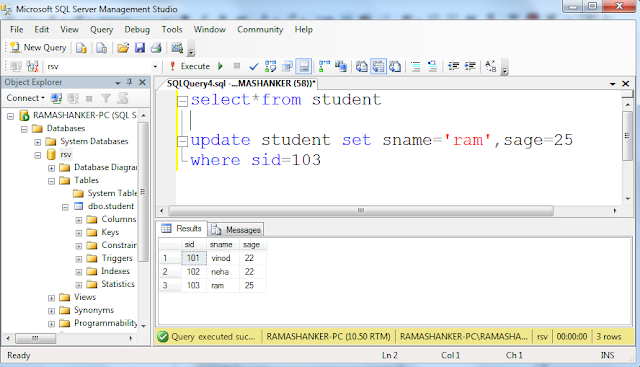Toggle the IntelliSense Enabled icon
The width and height of the screenshot is (640, 367).
304,66
